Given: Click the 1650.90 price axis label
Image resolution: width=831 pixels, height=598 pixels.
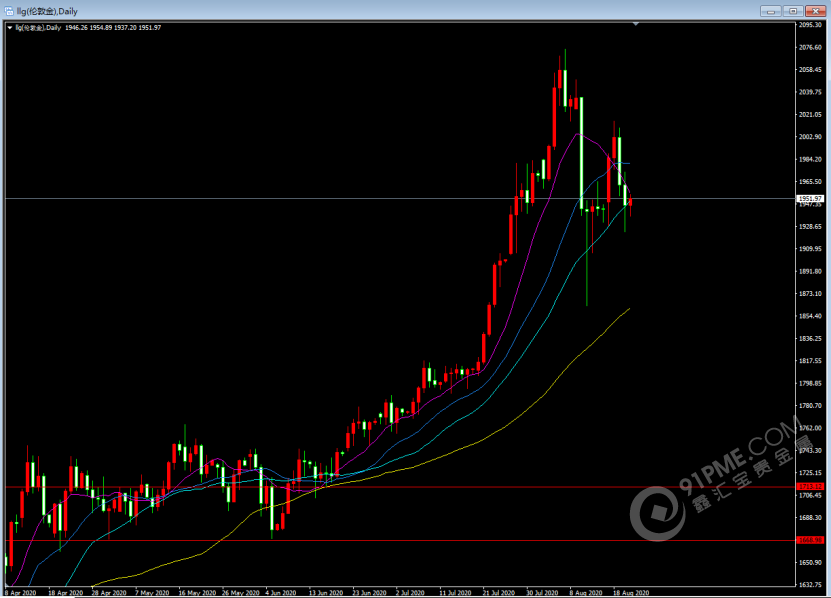Looking at the screenshot, I should coord(810,562).
